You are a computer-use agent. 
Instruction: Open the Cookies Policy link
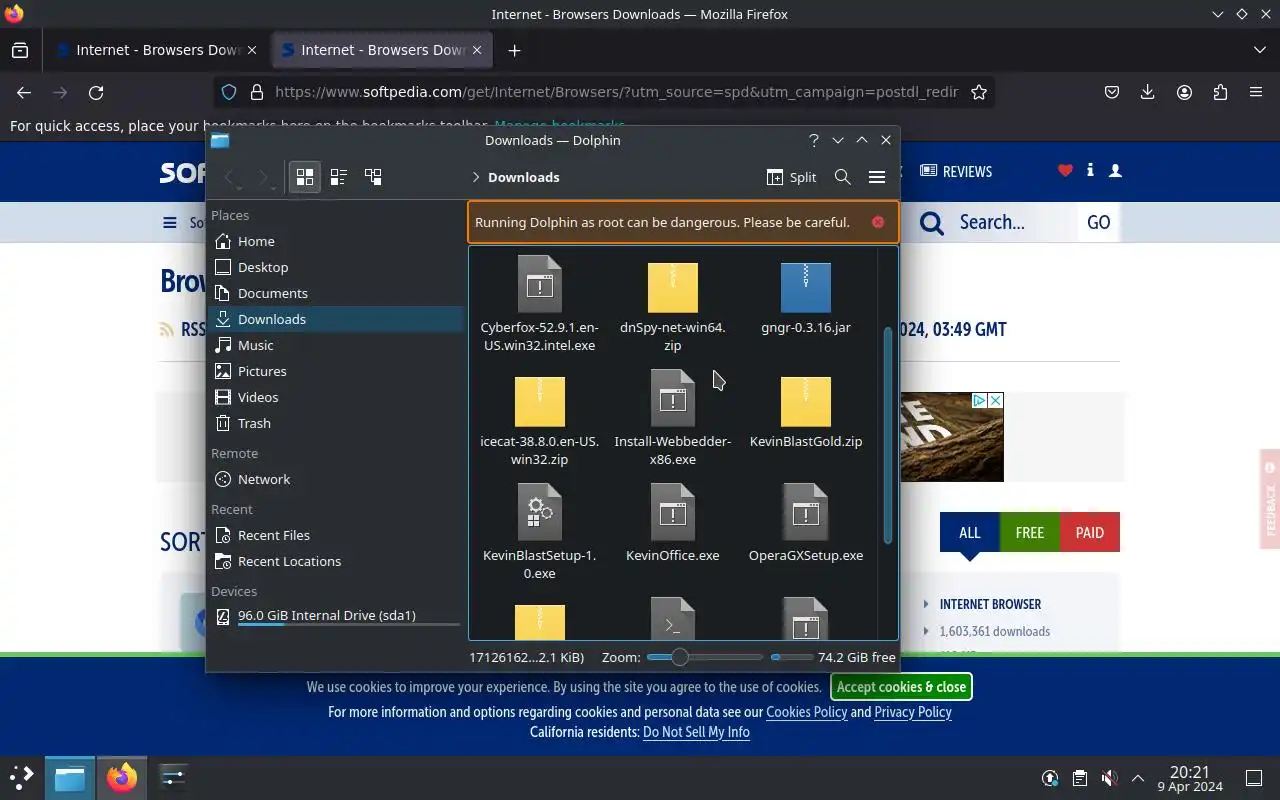tap(806, 712)
